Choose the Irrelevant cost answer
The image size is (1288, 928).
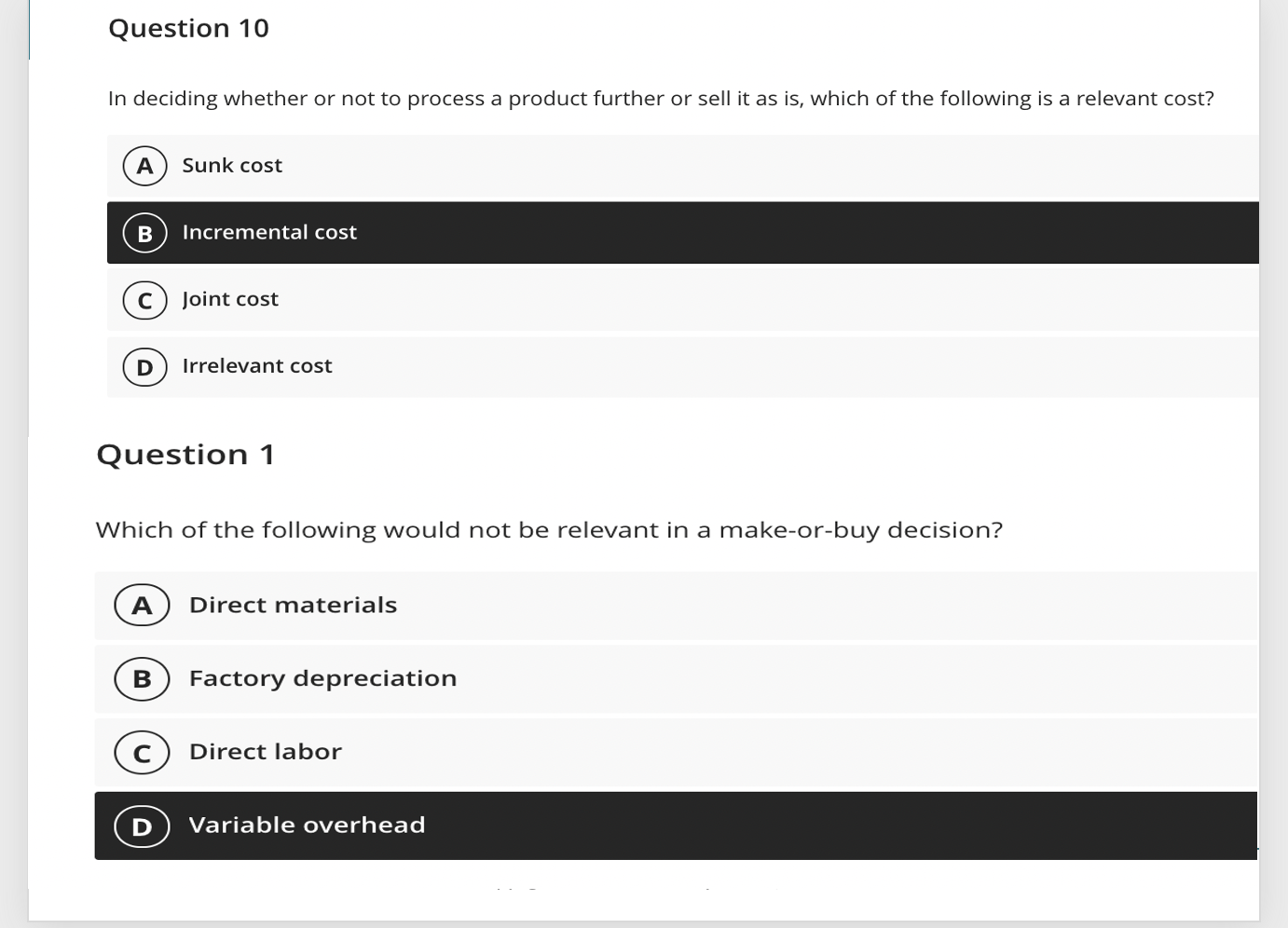click(x=559, y=367)
